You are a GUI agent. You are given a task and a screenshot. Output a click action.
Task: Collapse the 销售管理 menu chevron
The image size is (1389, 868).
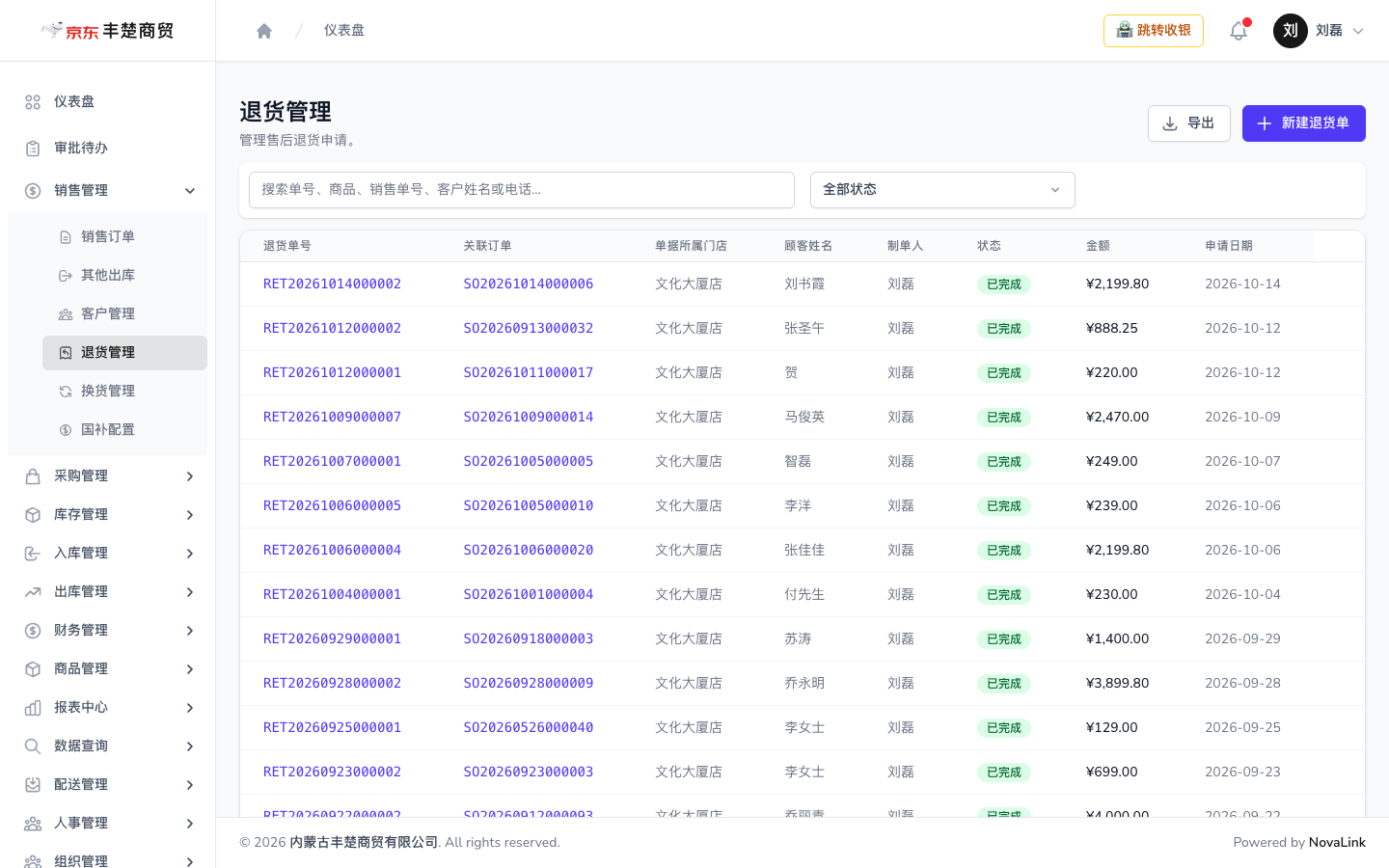coord(190,191)
